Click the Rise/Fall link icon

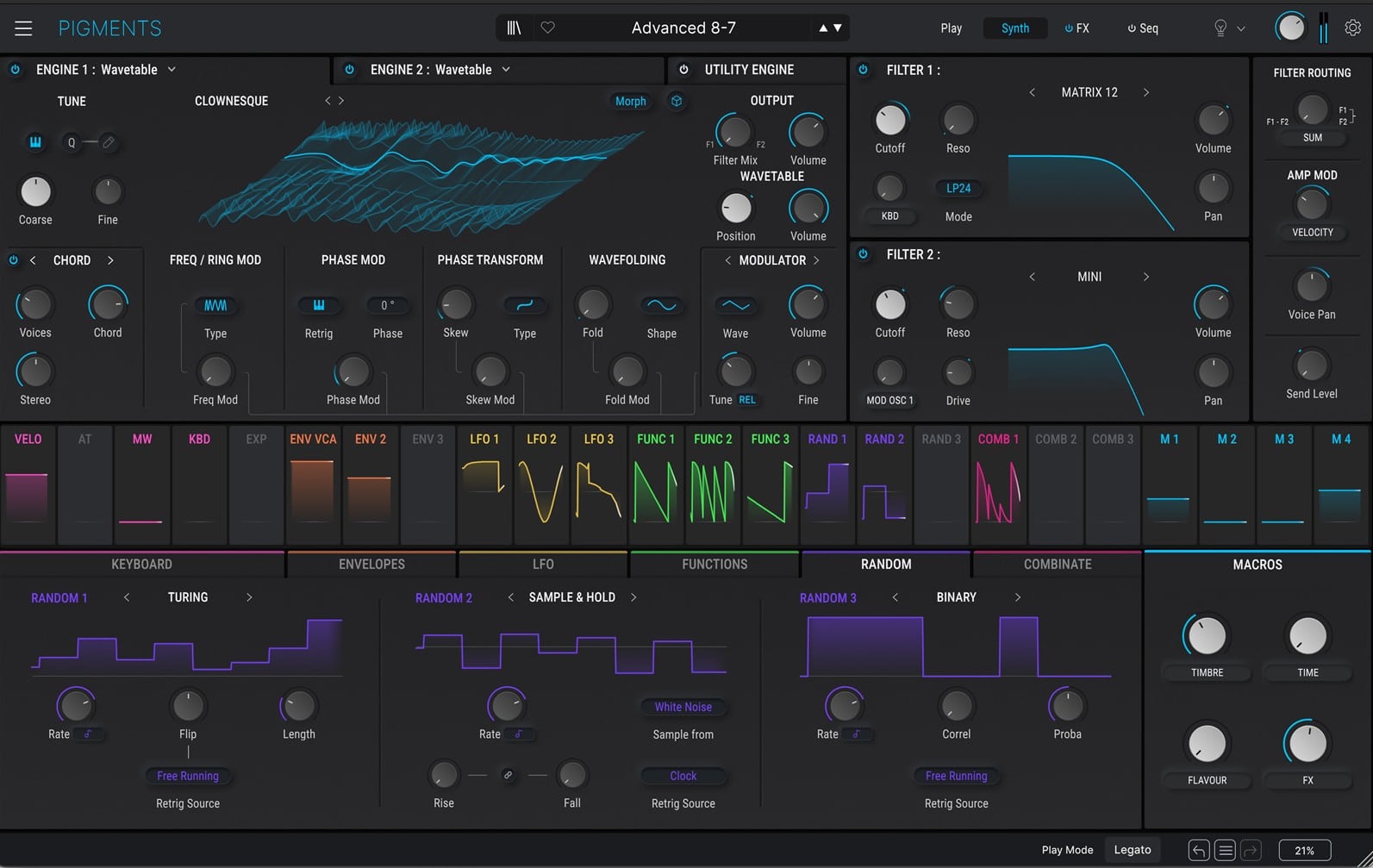[x=508, y=775]
